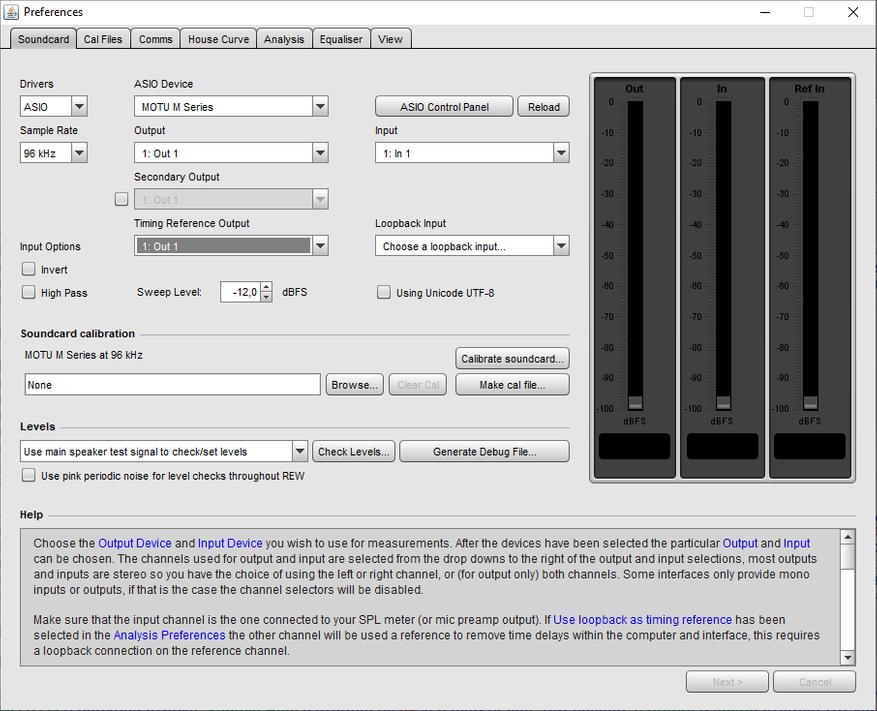Viewport: 877px width, 711px height.
Task: Click Browse for calibration file
Action: [x=355, y=385]
